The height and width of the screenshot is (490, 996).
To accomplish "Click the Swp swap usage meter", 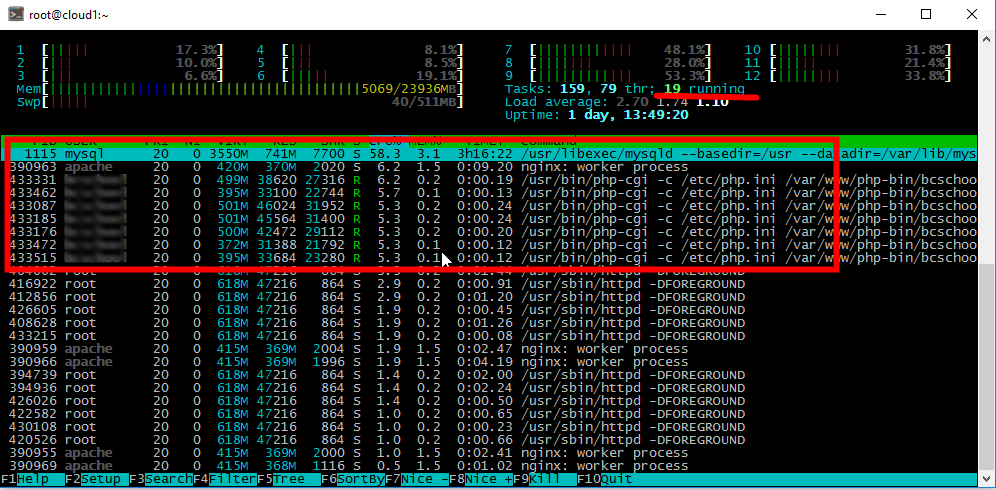I will 240,102.
